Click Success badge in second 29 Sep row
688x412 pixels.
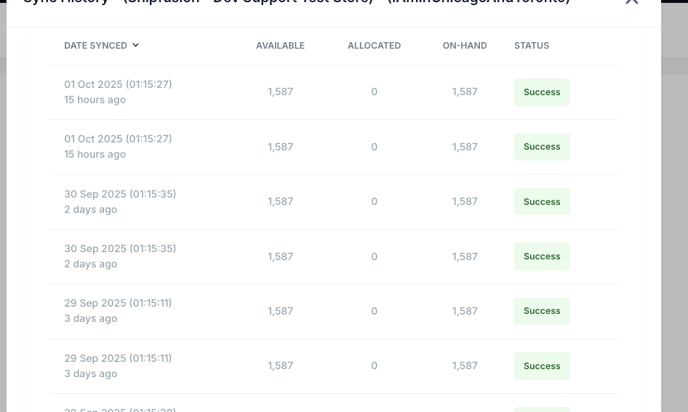coord(542,366)
